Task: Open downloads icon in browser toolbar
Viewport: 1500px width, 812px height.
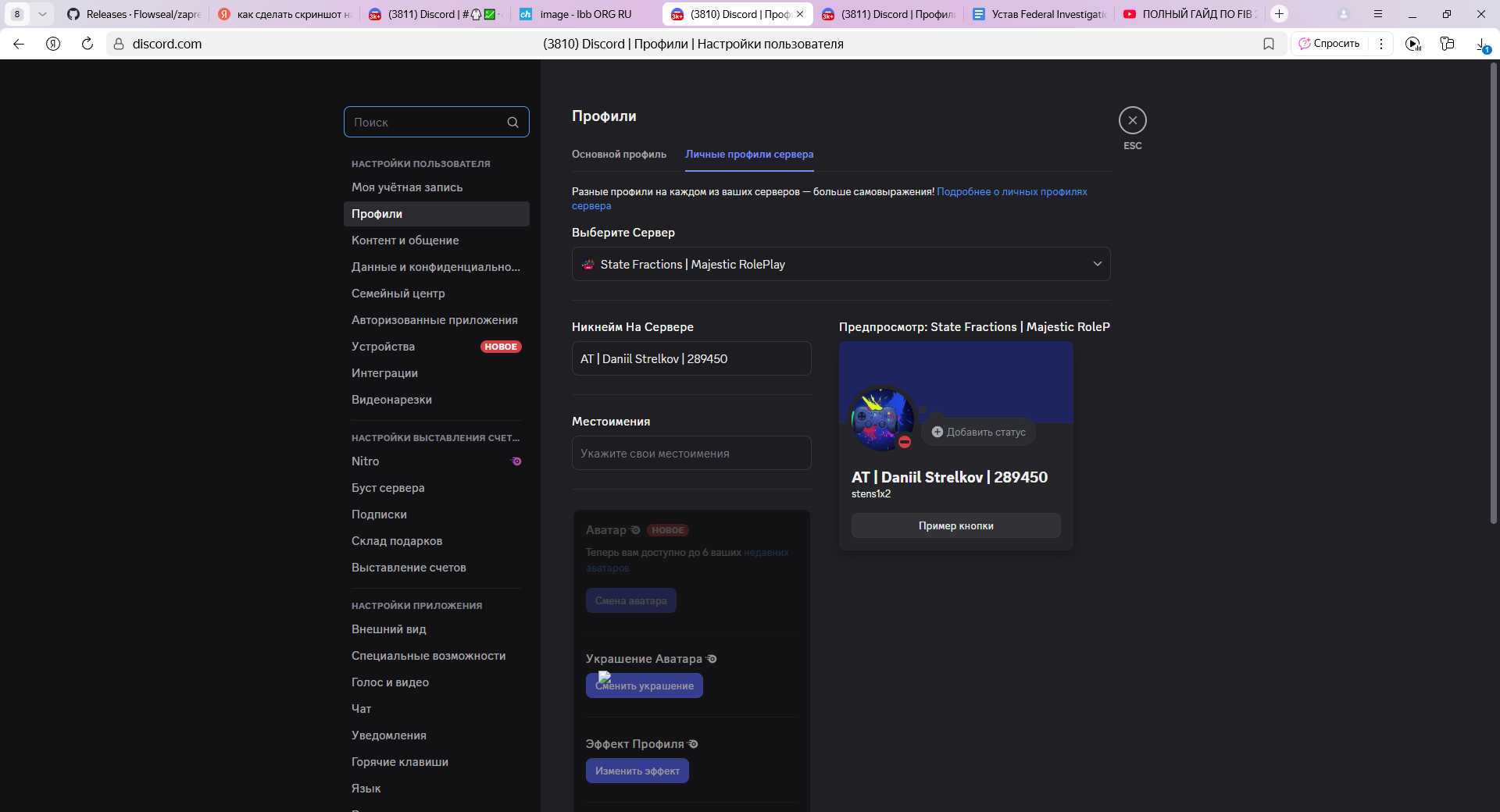Action: click(1482, 45)
